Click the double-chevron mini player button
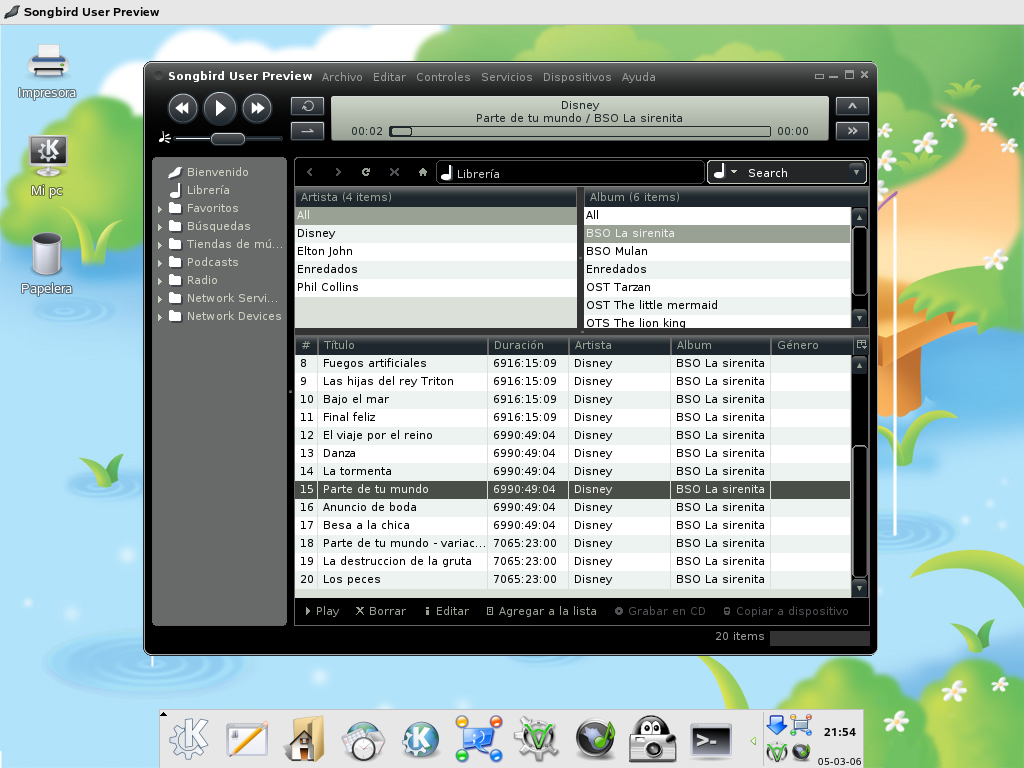This screenshot has width=1024, height=768. (852, 131)
